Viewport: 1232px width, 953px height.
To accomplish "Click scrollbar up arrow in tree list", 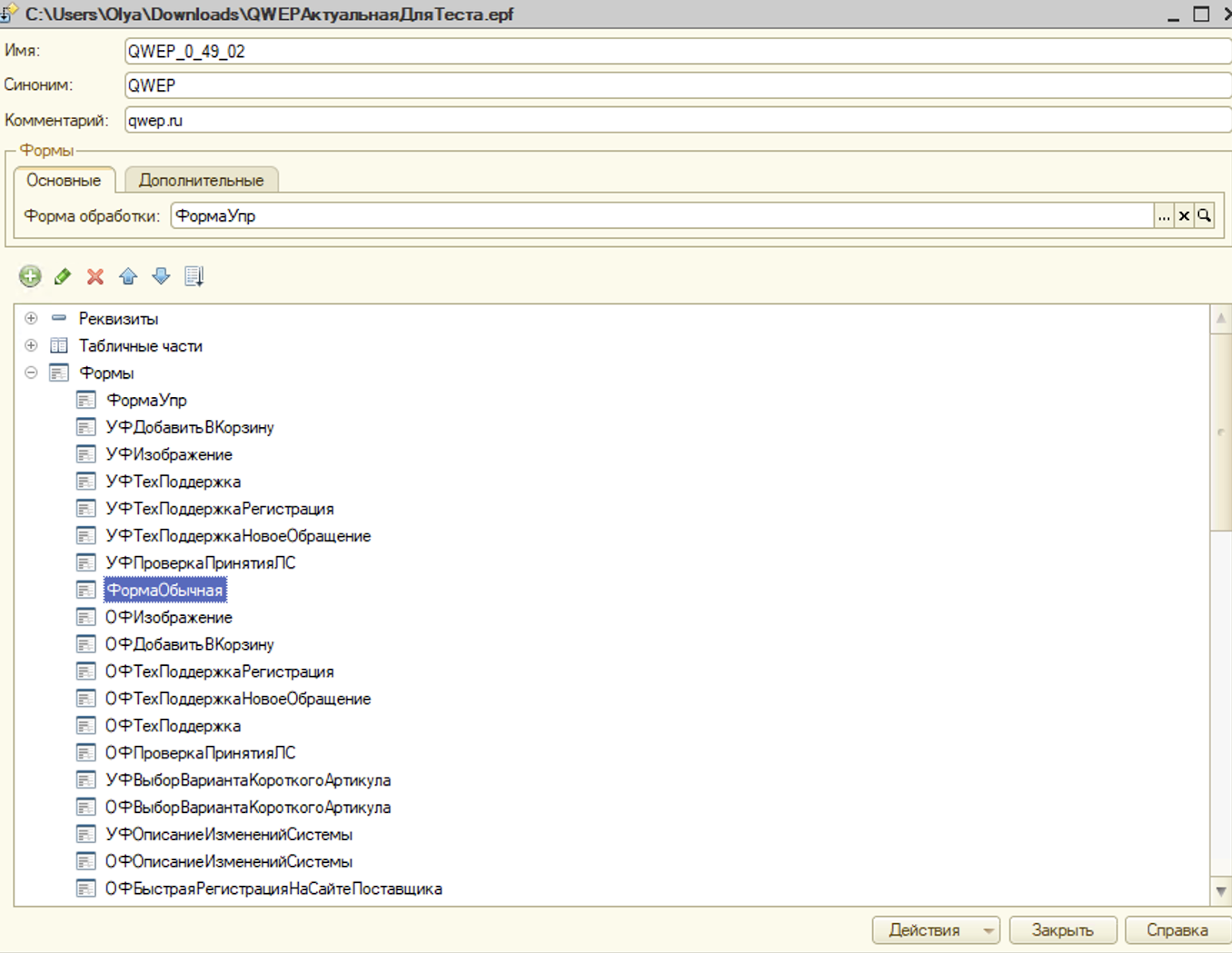I will [x=1220, y=318].
